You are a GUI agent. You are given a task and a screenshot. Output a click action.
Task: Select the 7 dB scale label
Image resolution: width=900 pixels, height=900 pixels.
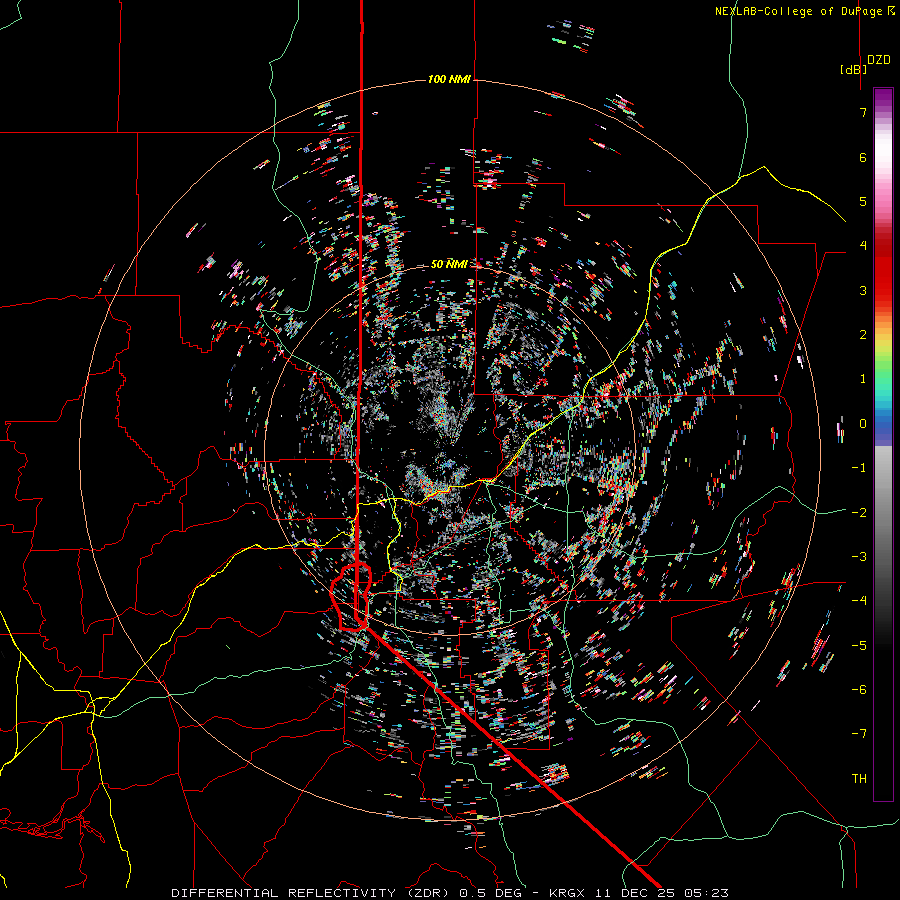pos(863,112)
